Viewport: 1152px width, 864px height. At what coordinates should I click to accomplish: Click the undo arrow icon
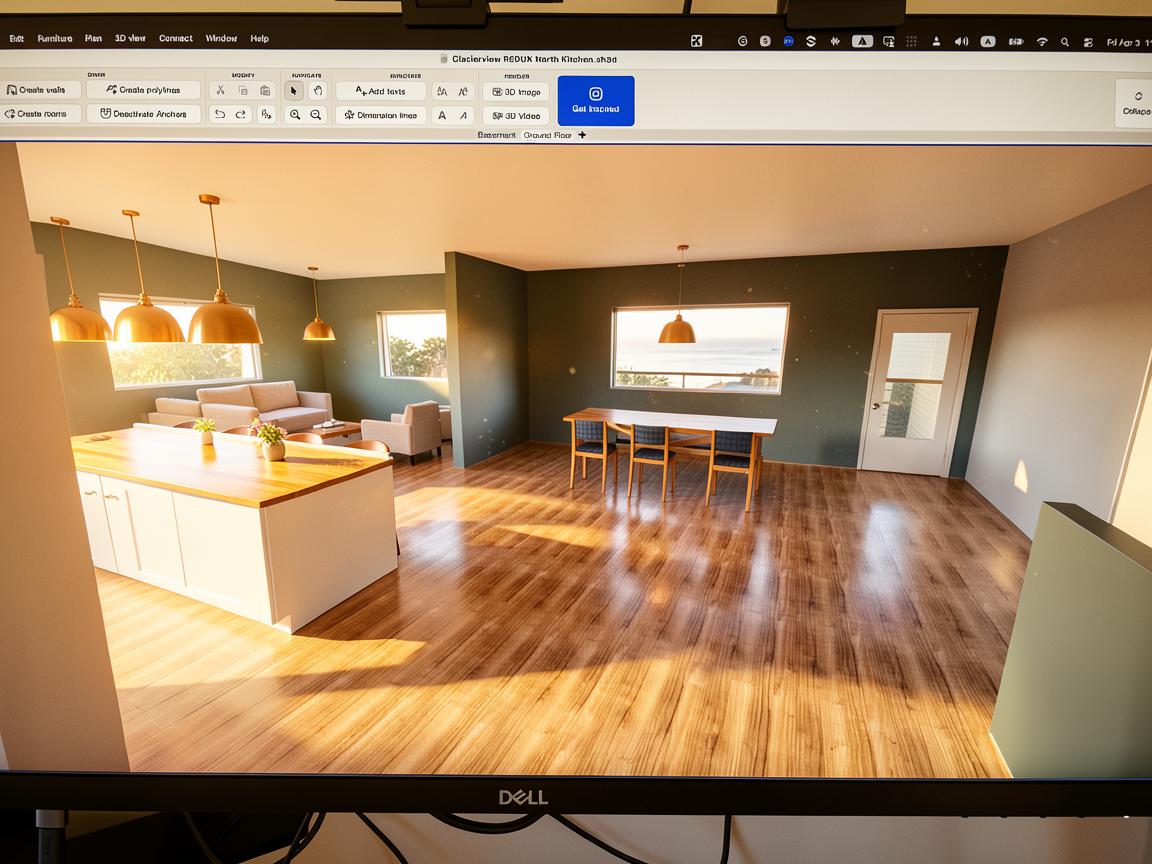tap(220, 115)
